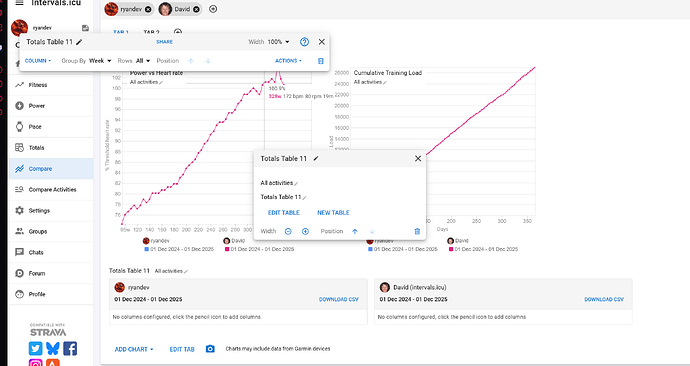690x366 pixels.
Task: Take a screenshot with the camera icon
Action: pos(210,349)
